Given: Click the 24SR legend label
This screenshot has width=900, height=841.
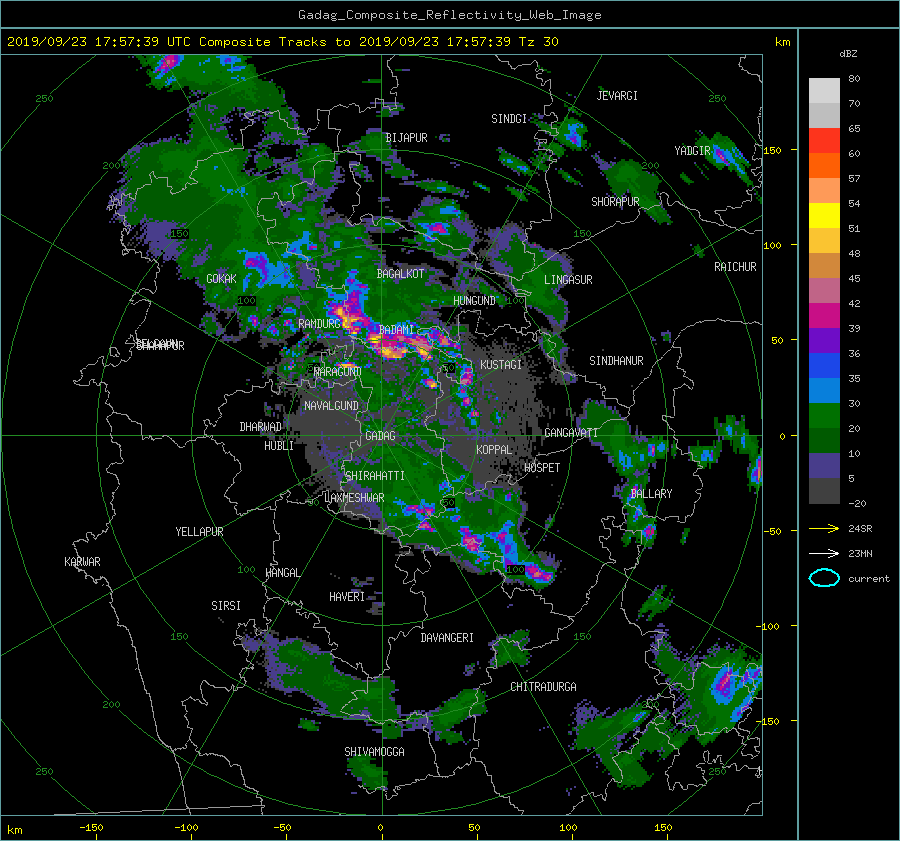Looking at the screenshot, I should [x=860, y=528].
